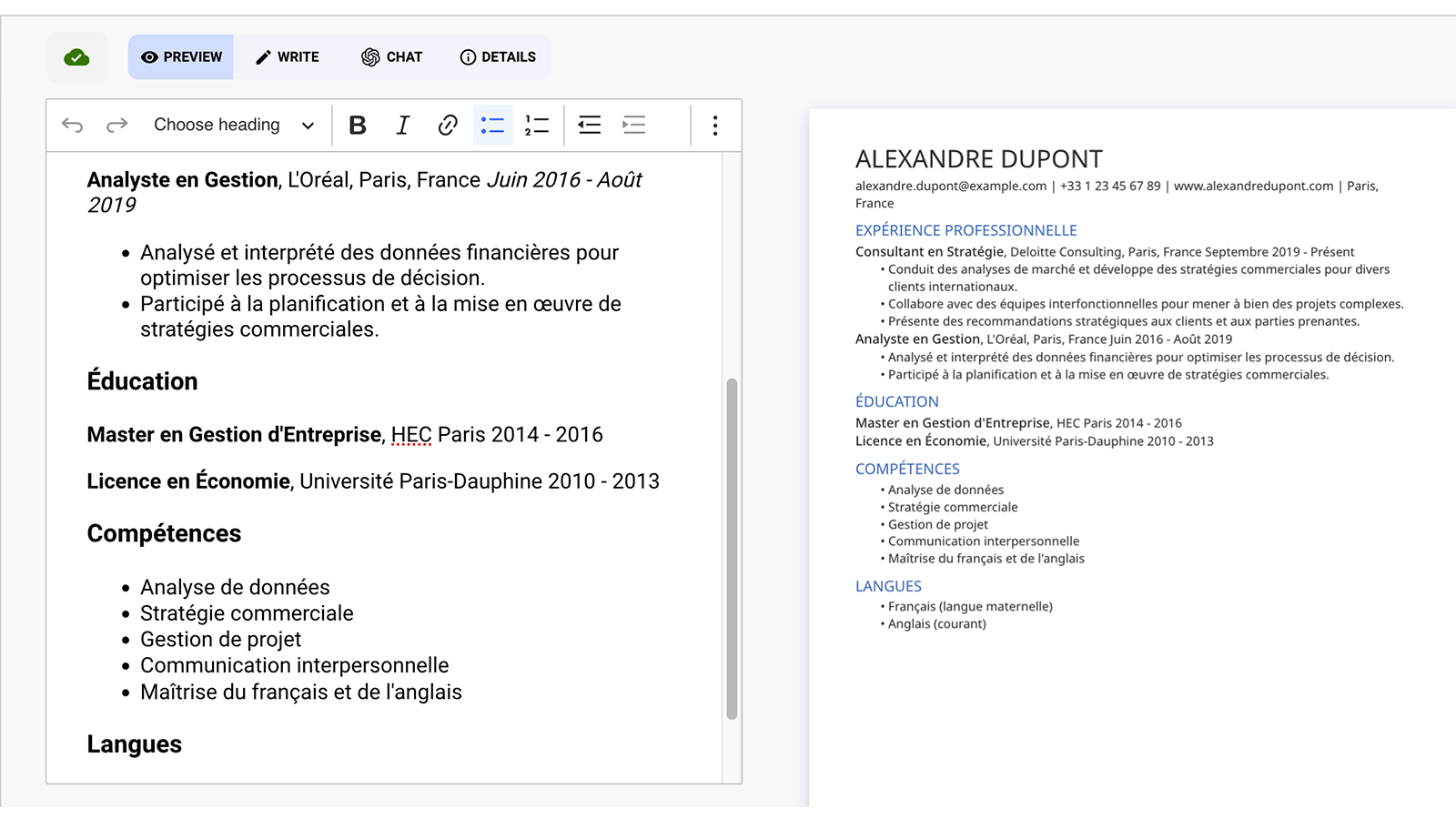This screenshot has height=819, width=1456.
Task: Open the Write tab
Action: pyautogui.click(x=287, y=56)
